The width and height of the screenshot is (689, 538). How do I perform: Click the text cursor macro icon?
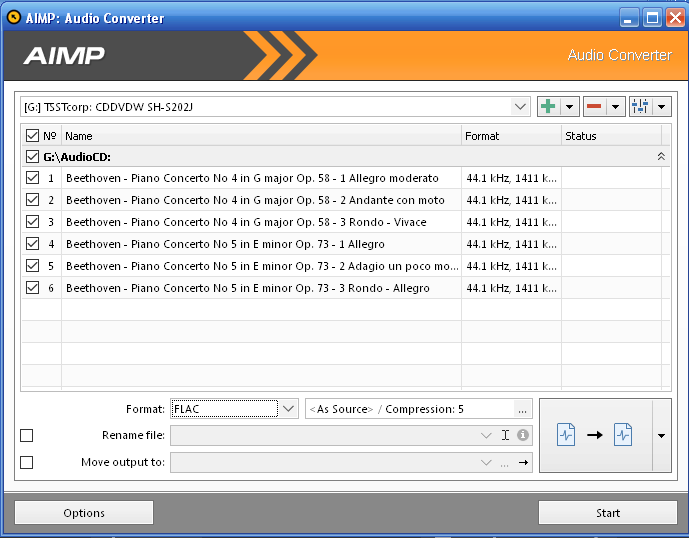tap(505, 435)
